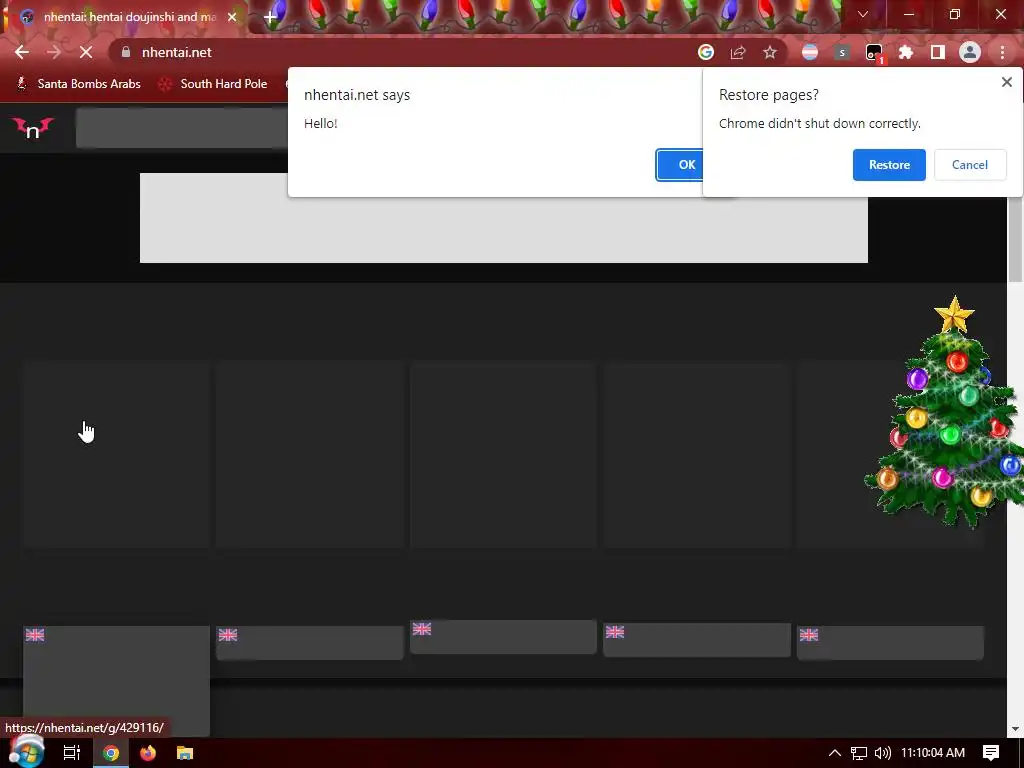Click the site lock icon
The image size is (1024, 768).
[126, 52]
